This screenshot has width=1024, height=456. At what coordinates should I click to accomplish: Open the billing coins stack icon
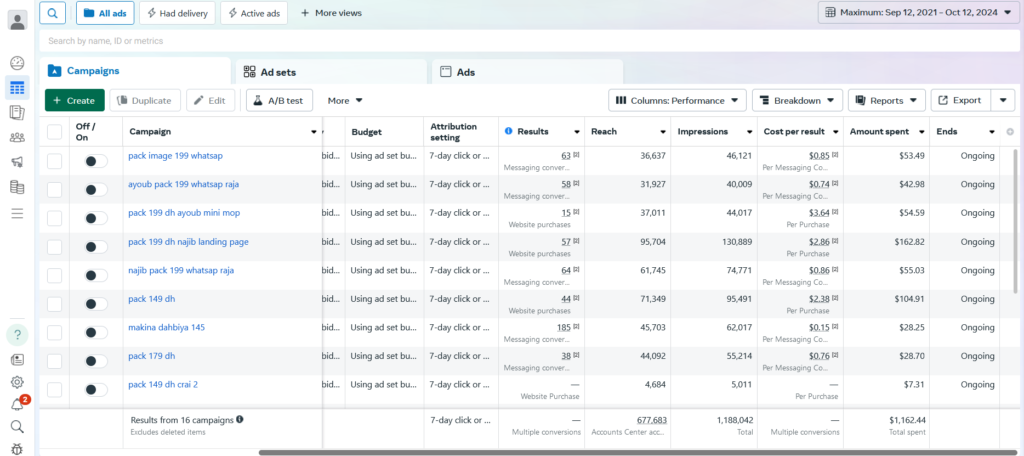point(18,187)
